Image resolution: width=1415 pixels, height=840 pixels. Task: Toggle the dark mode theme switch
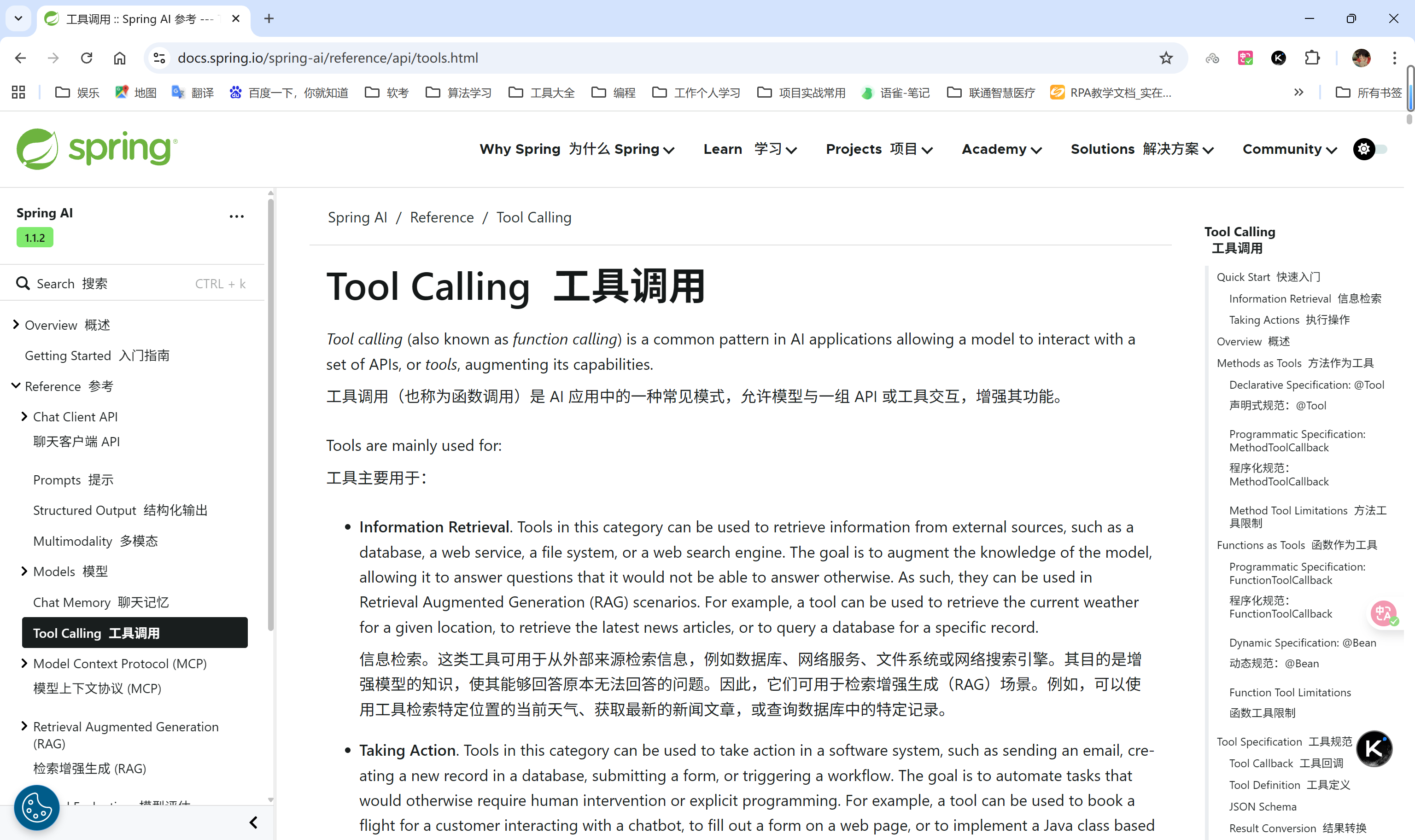pos(1370,149)
